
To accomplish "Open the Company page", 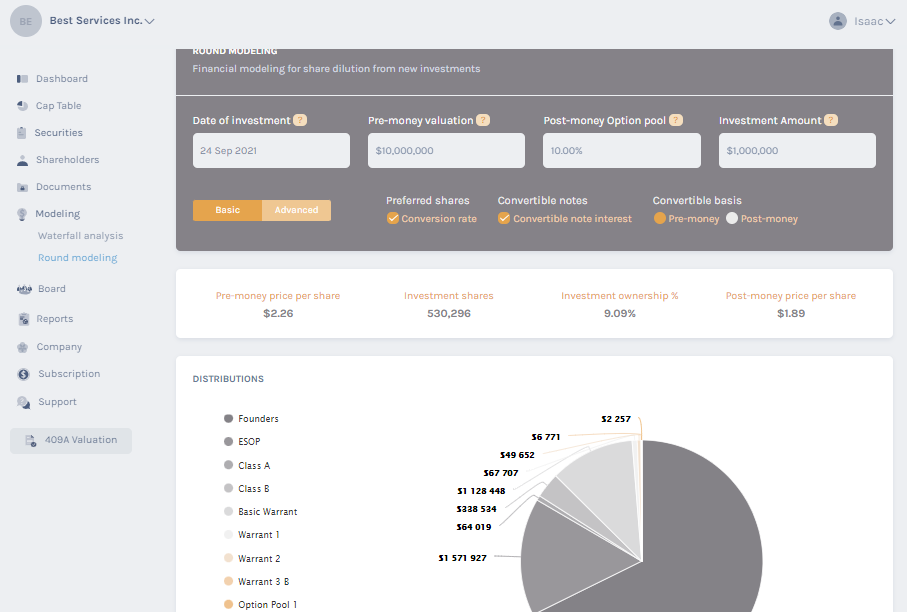I will (59, 347).
